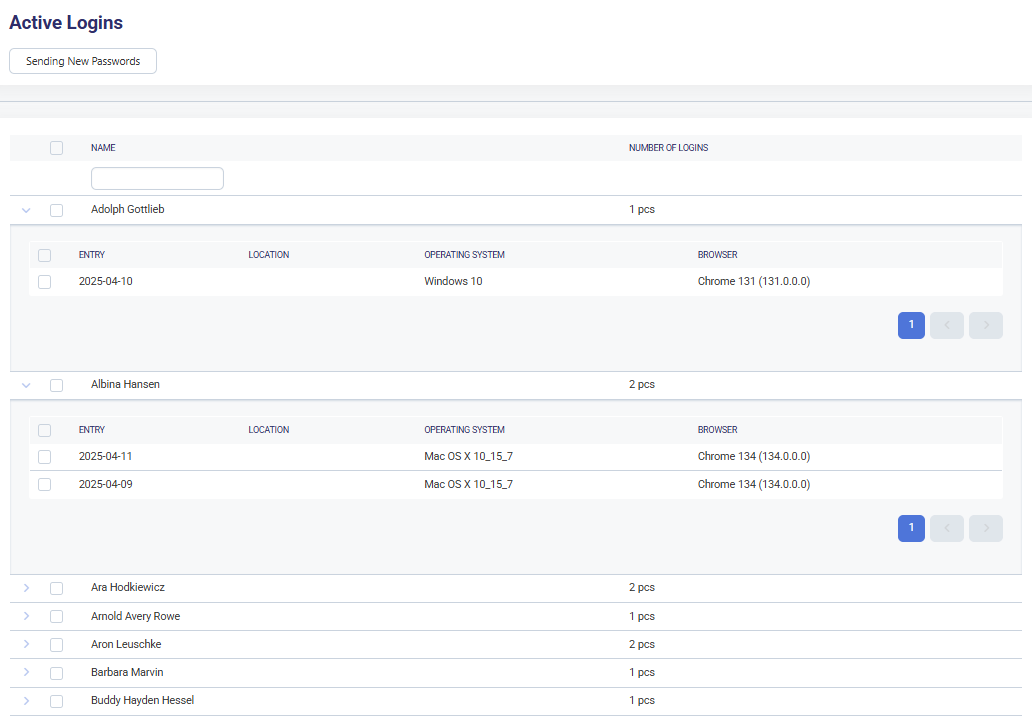Viewport: 1032px width, 716px height.
Task: Expand the Ara Hodkiewicz row
Action: [26, 588]
